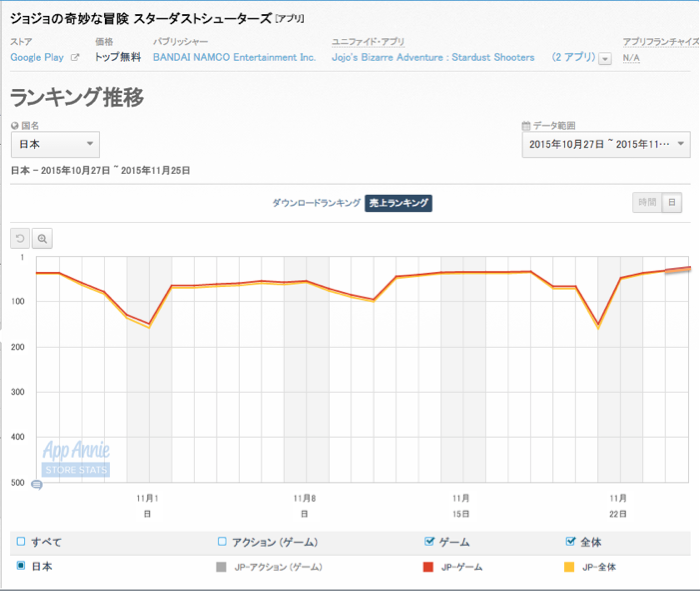Click the JP-アクション (ゲーム) legend label

pyautogui.click(x=278, y=567)
